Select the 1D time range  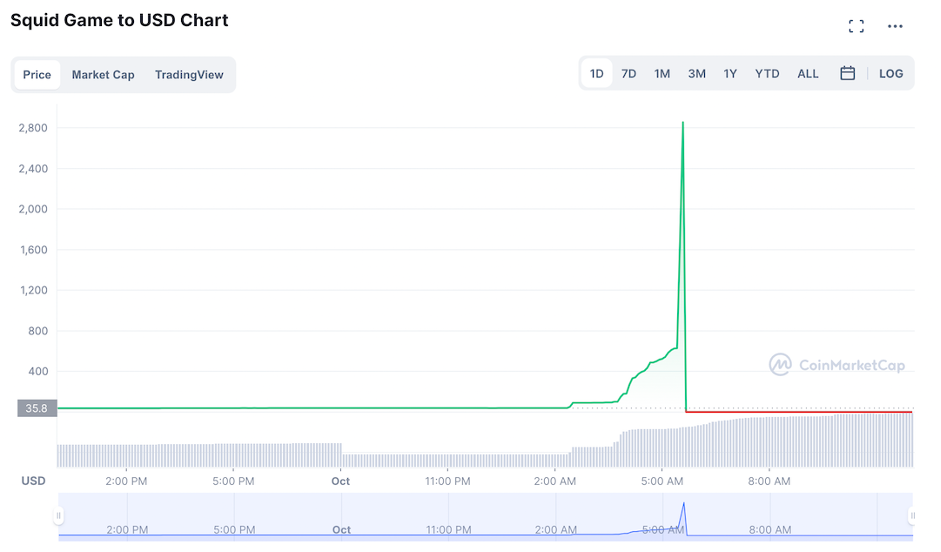click(596, 73)
